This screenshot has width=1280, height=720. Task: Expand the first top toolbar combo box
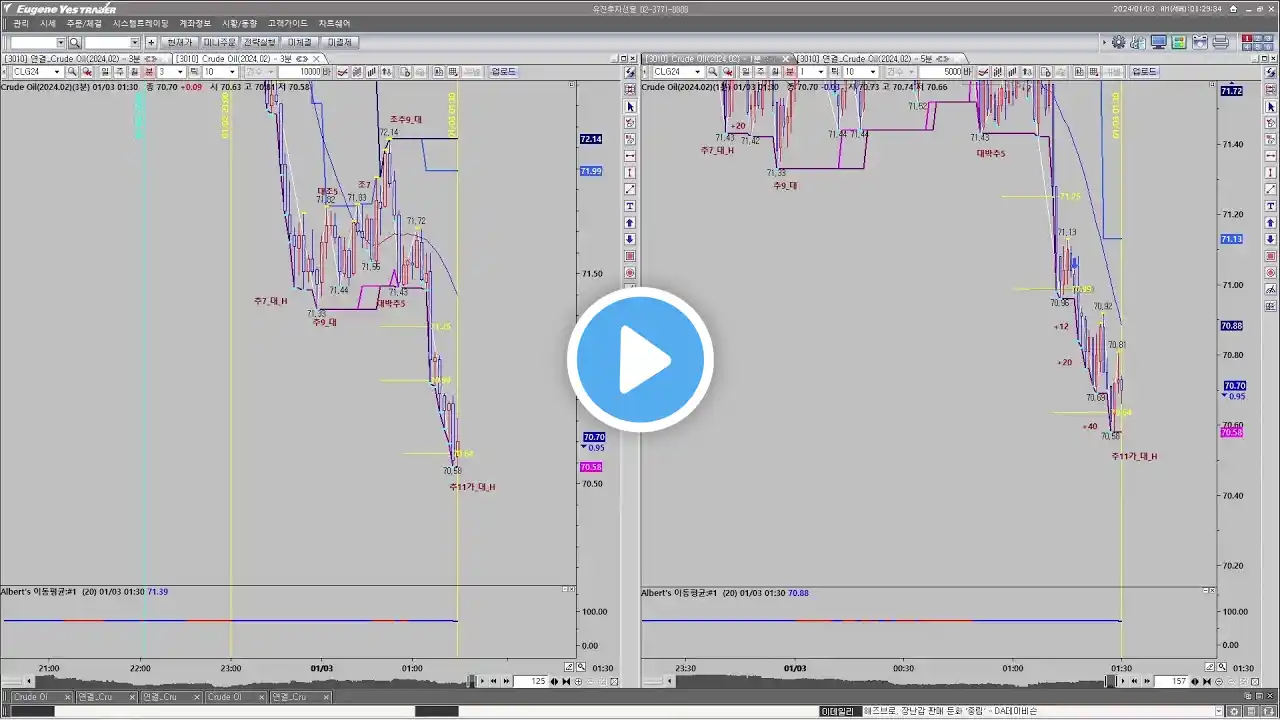[x=61, y=42]
